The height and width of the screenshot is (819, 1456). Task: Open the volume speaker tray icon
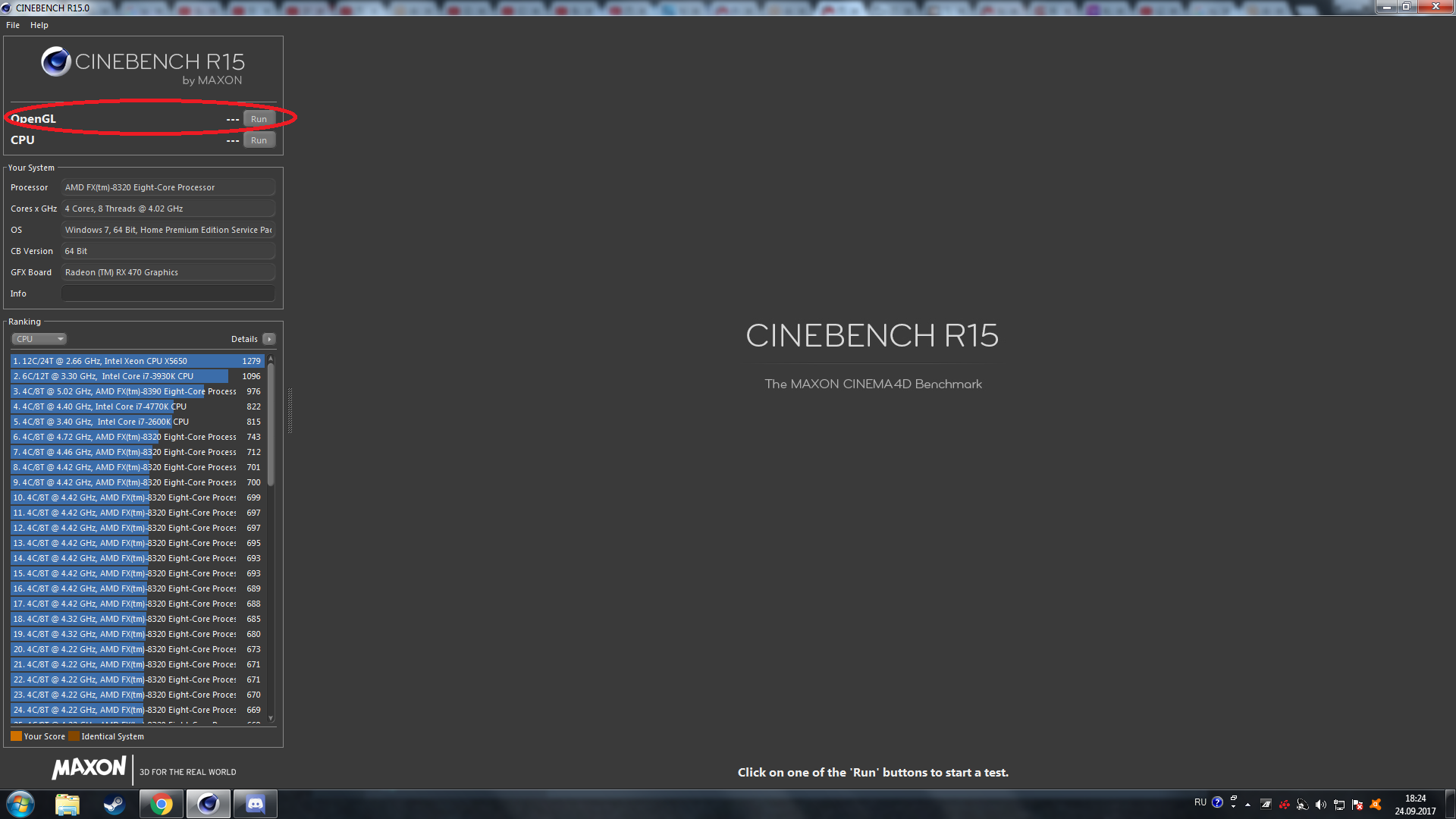(1321, 805)
